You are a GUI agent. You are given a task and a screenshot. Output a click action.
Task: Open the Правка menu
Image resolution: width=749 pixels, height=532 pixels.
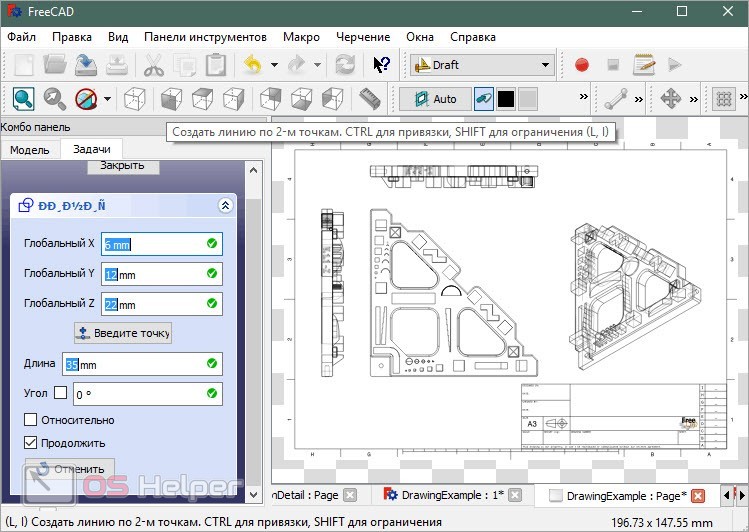pyautogui.click(x=72, y=37)
